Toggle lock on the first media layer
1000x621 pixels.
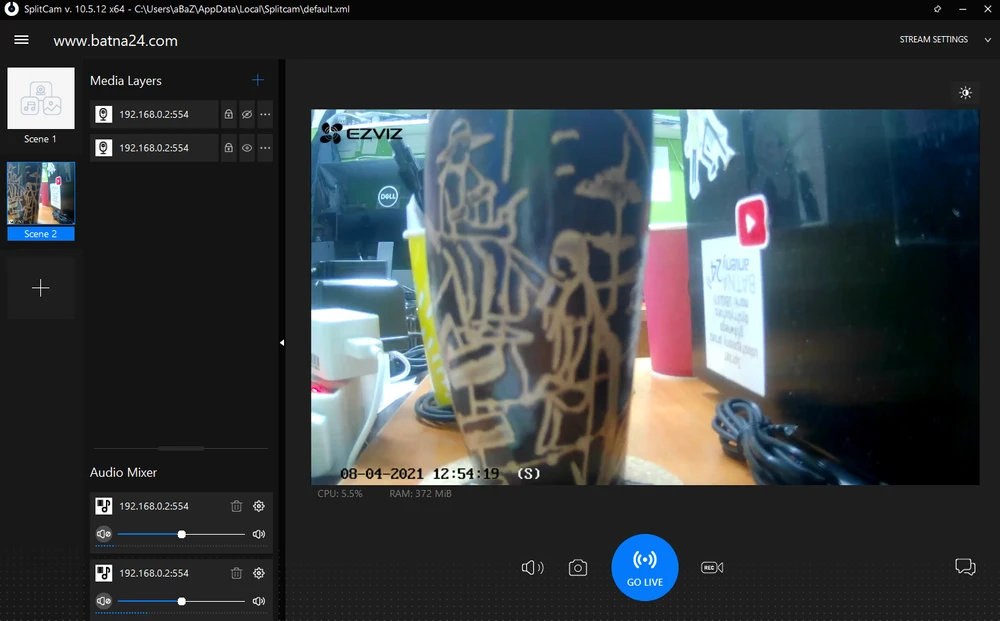[228, 114]
